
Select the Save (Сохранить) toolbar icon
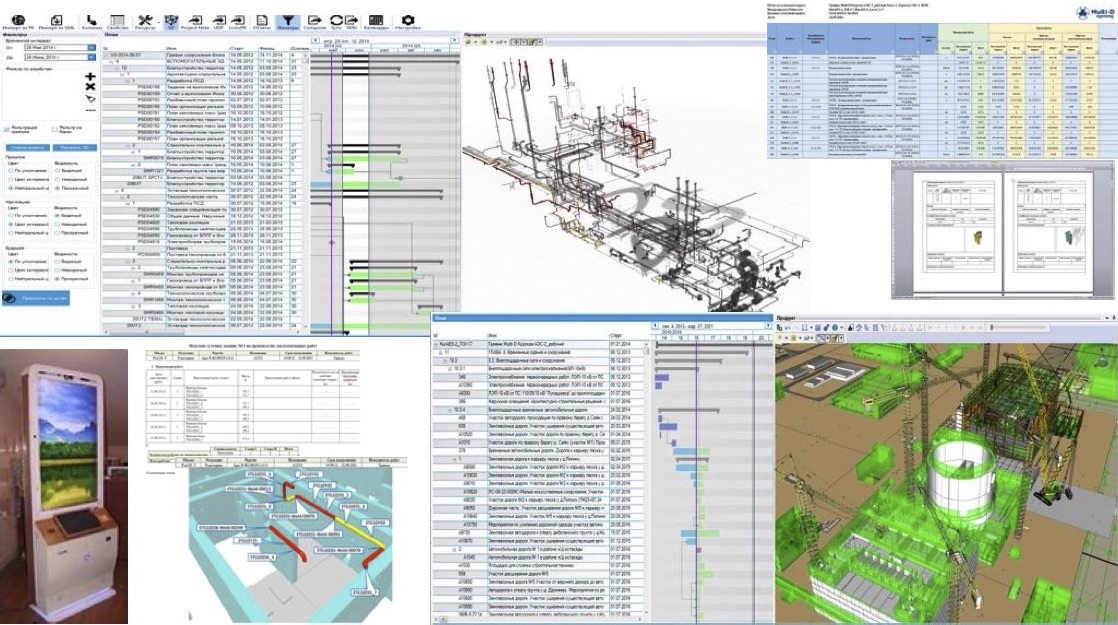pyautogui.click(x=314, y=22)
